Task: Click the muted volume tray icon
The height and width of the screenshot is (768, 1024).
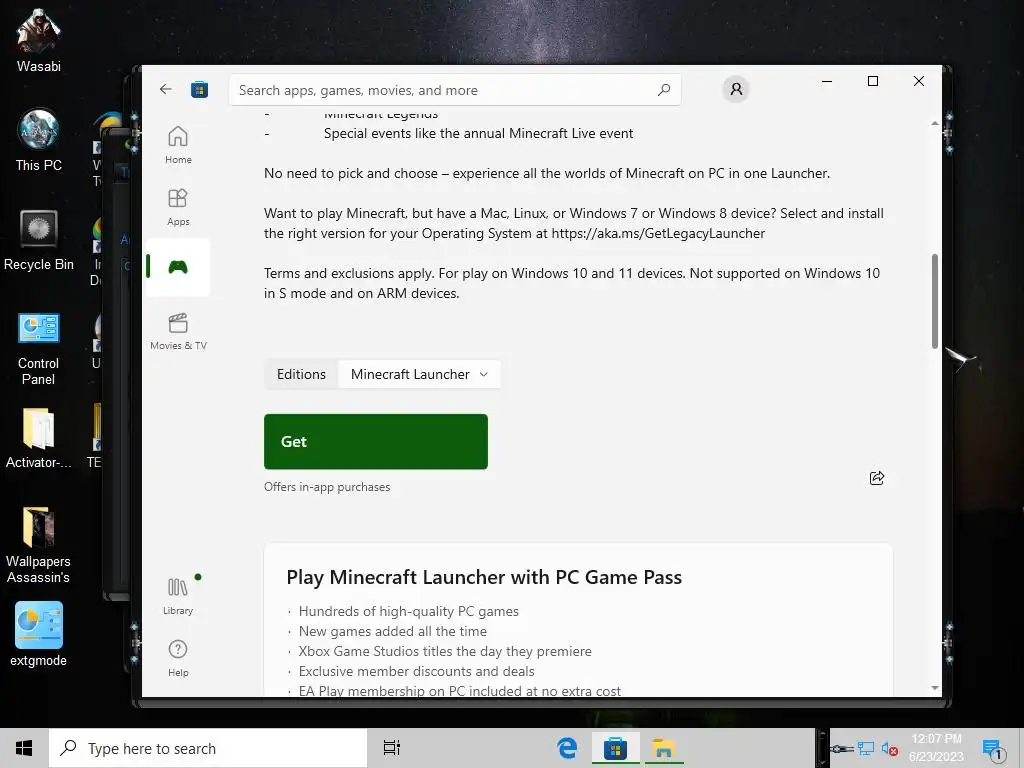Action: coord(889,749)
